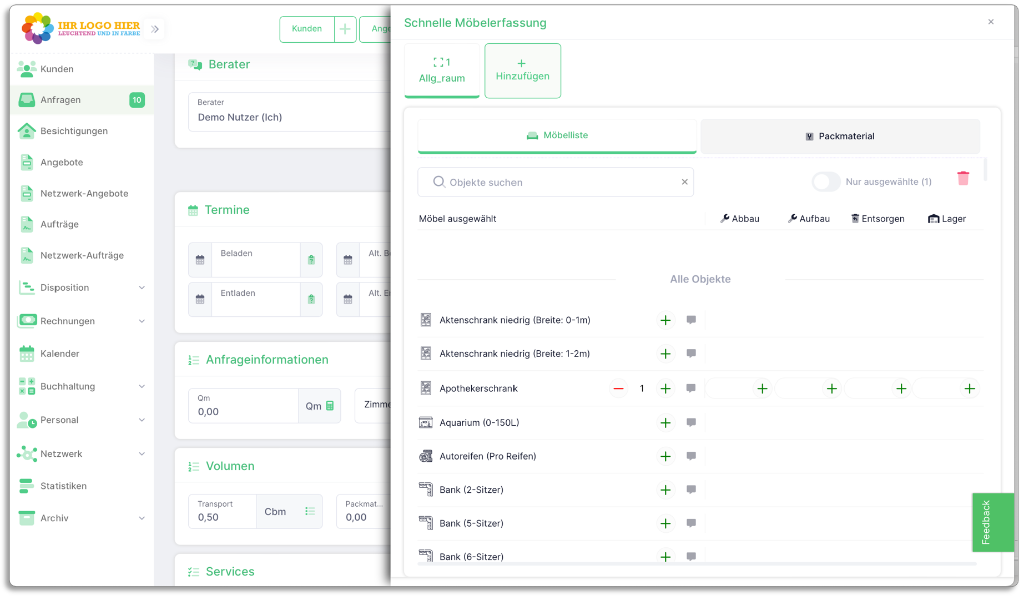Click list icon next to Cbm
The width and height of the screenshot is (1024, 598).
click(x=310, y=511)
